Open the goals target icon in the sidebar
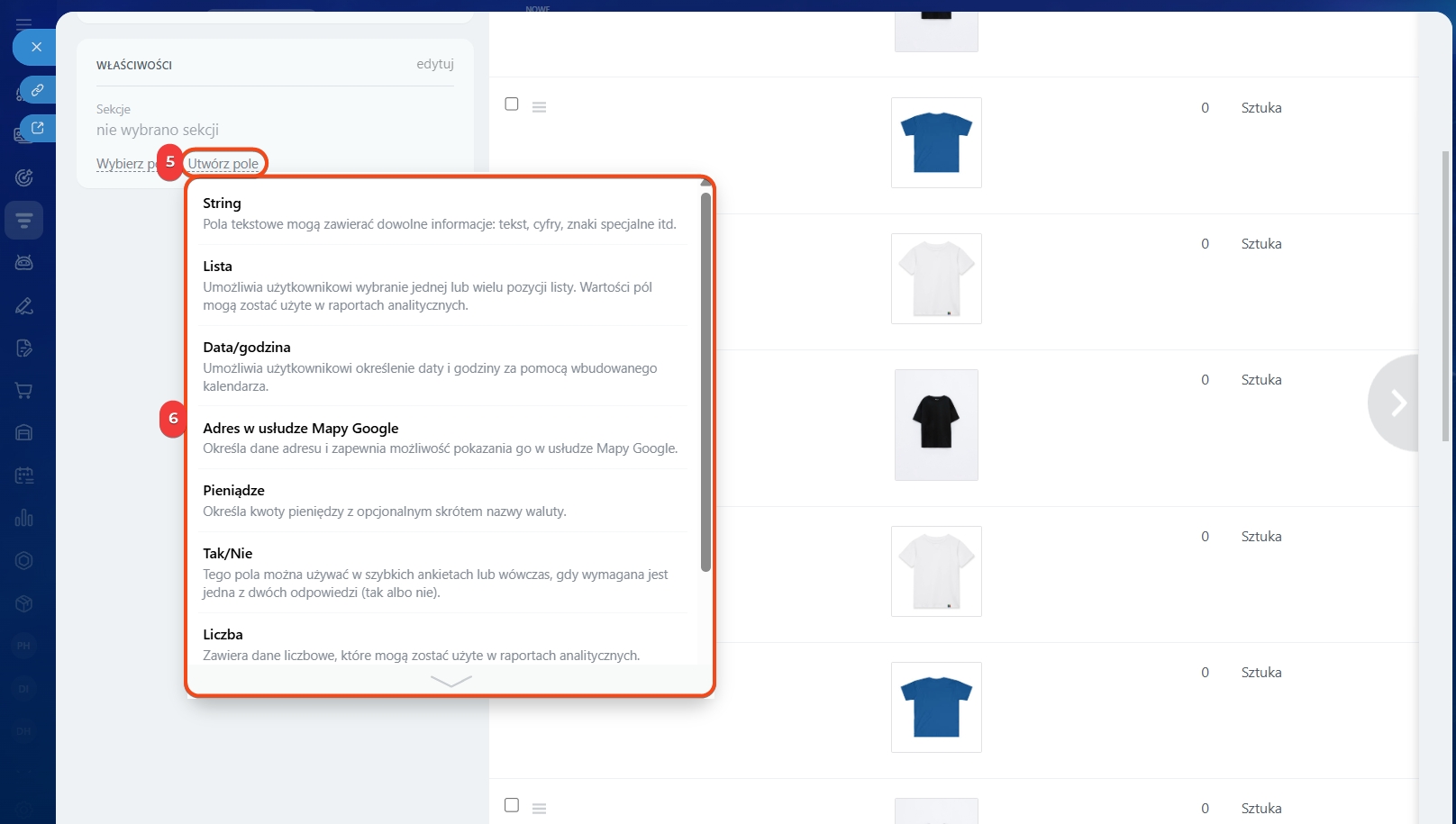This screenshot has width=1456, height=824. [24, 177]
